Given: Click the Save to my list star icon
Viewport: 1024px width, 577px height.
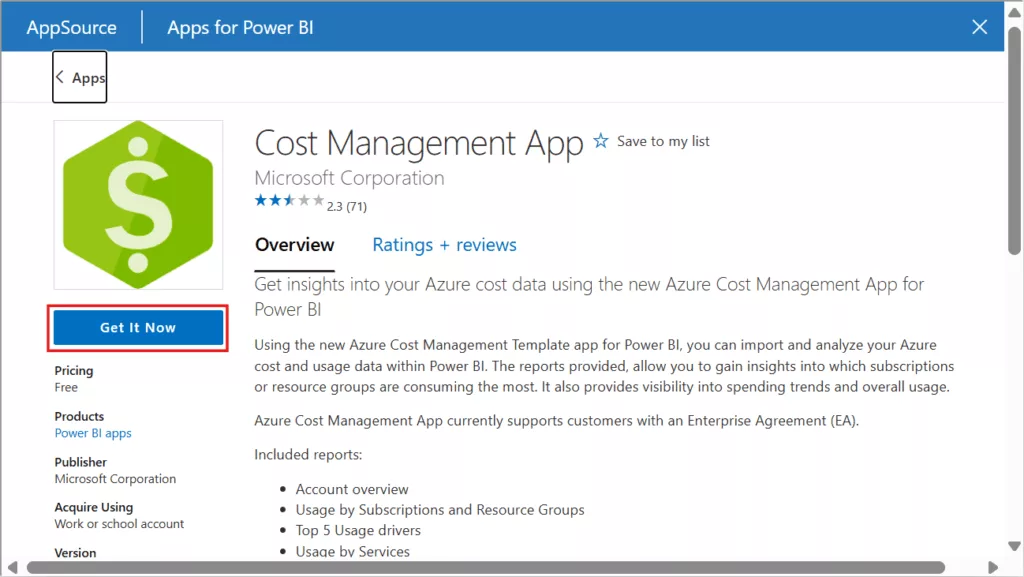Looking at the screenshot, I should pyautogui.click(x=600, y=141).
